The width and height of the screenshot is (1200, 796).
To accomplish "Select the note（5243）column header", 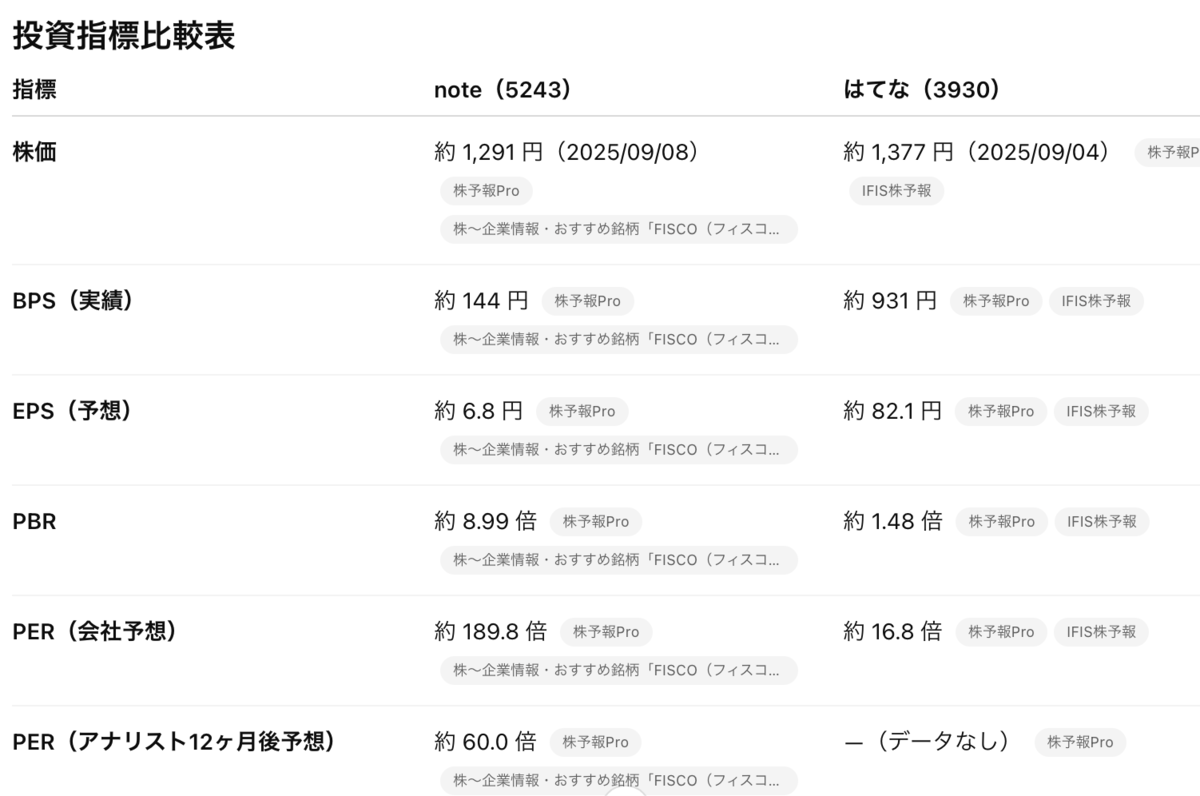I will tap(503, 89).
